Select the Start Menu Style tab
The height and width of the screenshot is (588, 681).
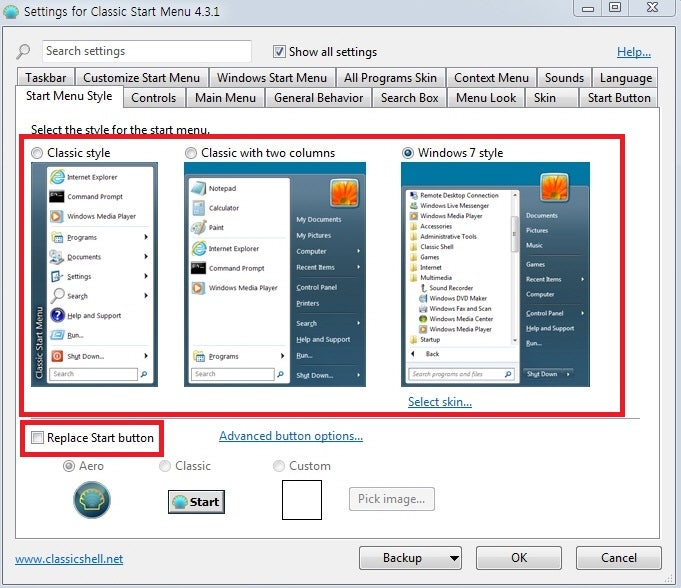click(x=69, y=96)
